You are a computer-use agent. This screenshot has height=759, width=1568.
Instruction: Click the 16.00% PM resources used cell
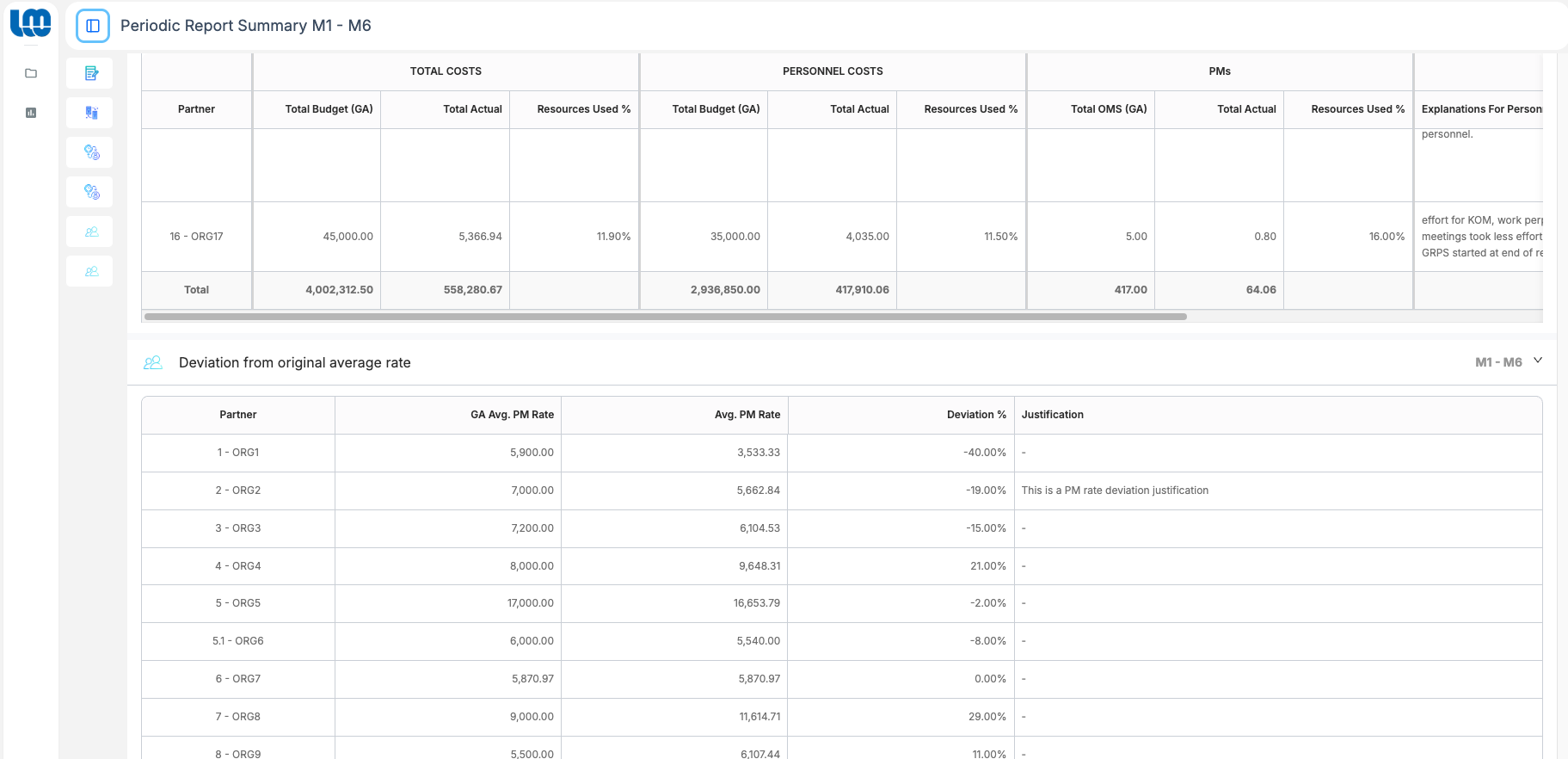(x=1349, y=237)
